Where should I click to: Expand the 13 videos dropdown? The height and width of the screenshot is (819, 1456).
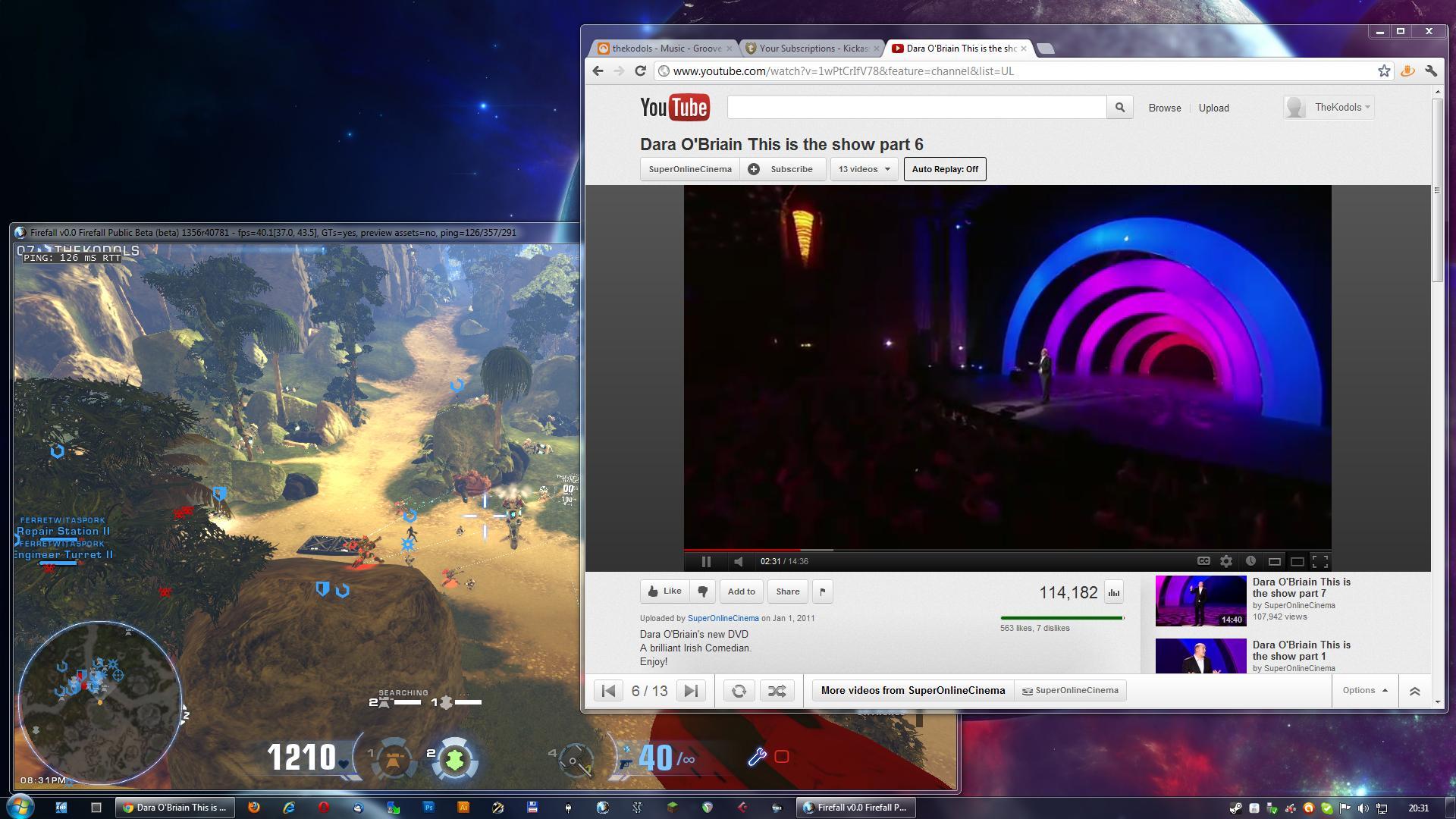point(864,169)
